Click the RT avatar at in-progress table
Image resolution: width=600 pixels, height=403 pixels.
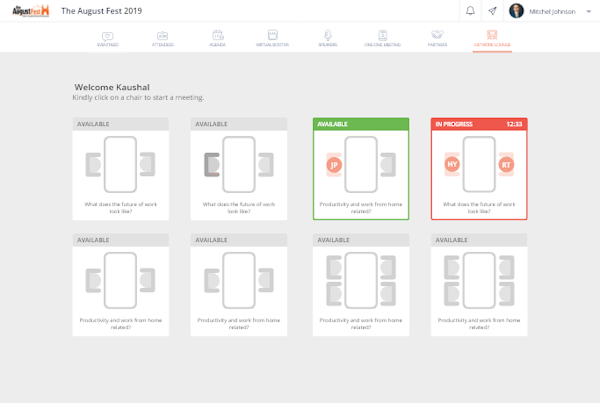506,164
